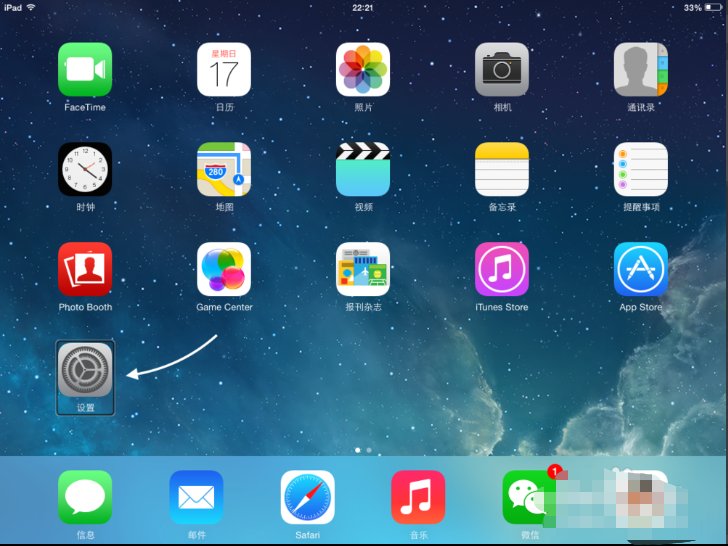Tap the iPad label in status bar
The width and height of the screenshot is (728, 546).
click(x=13, y=7)
